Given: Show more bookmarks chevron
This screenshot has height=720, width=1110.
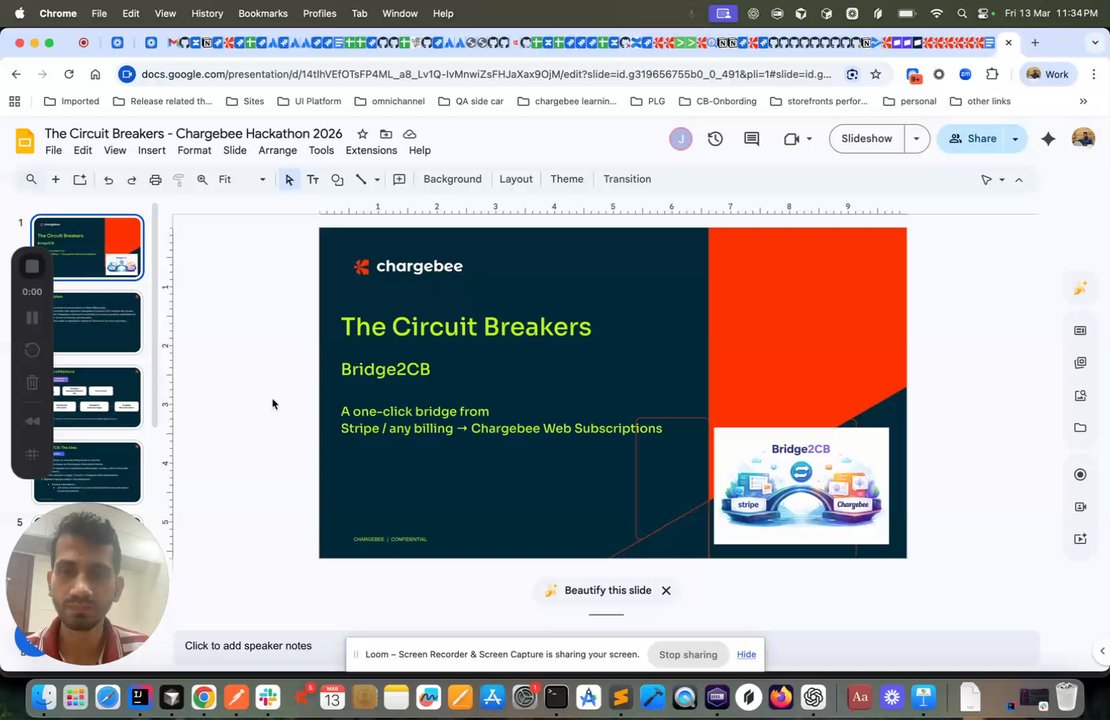Looking at the screenshot, I should [x=1083, y=101].
